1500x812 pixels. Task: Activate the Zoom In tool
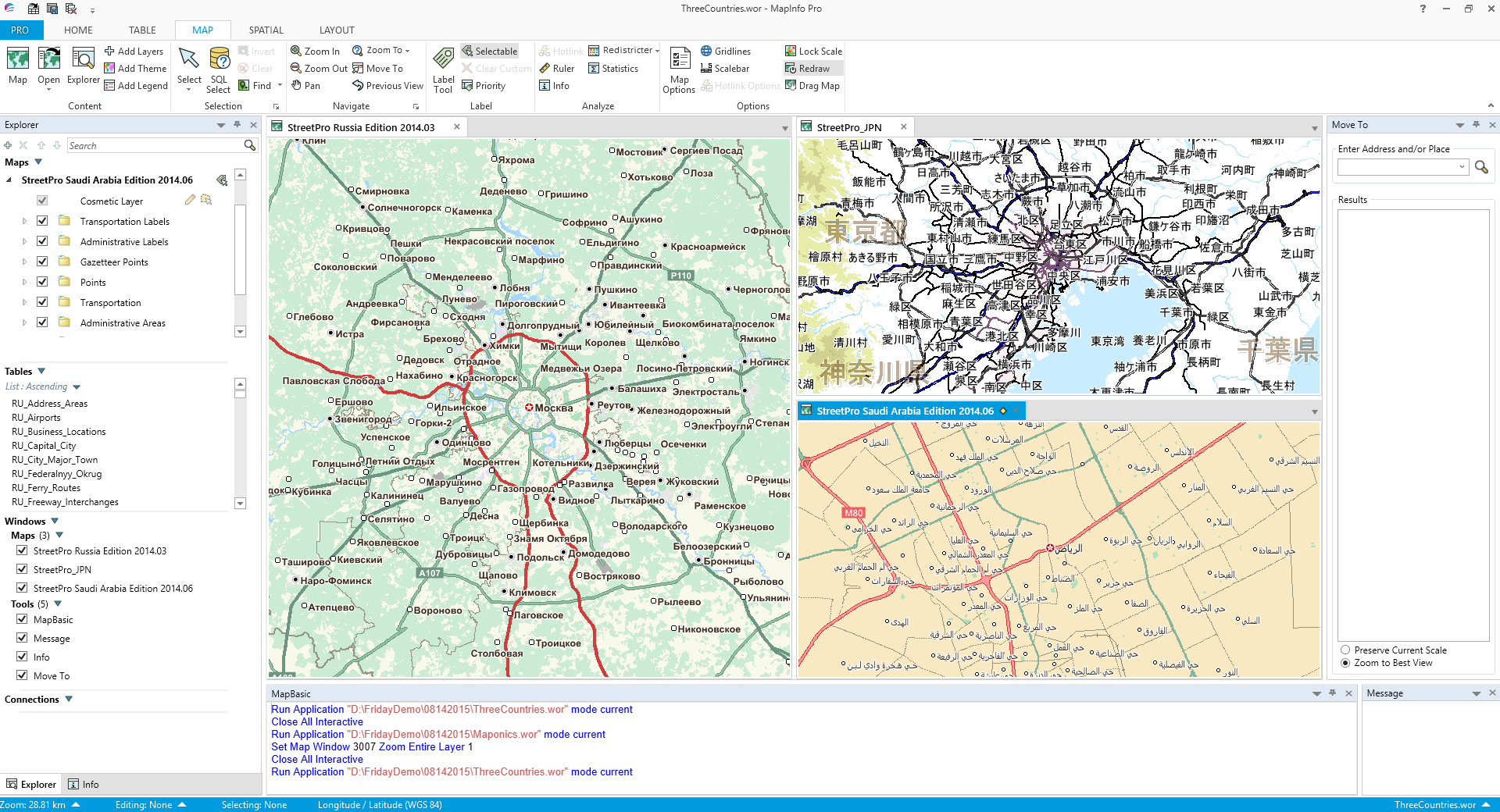pyautogui.click(x=315, y=51)
